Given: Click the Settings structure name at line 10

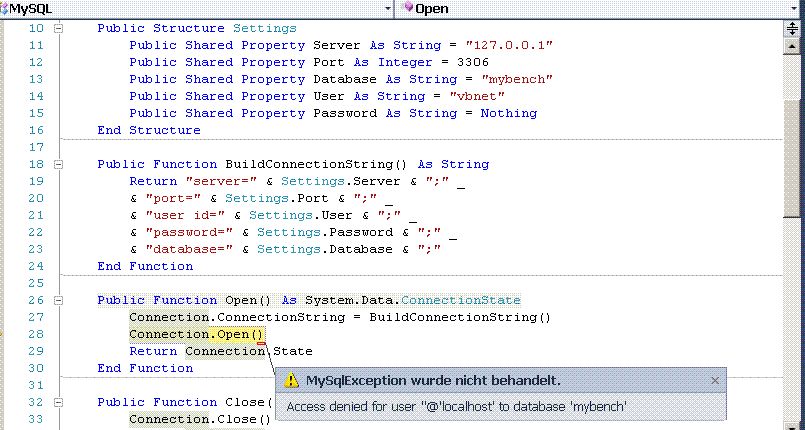Looking at the screenshot, I should pos(264,28).
